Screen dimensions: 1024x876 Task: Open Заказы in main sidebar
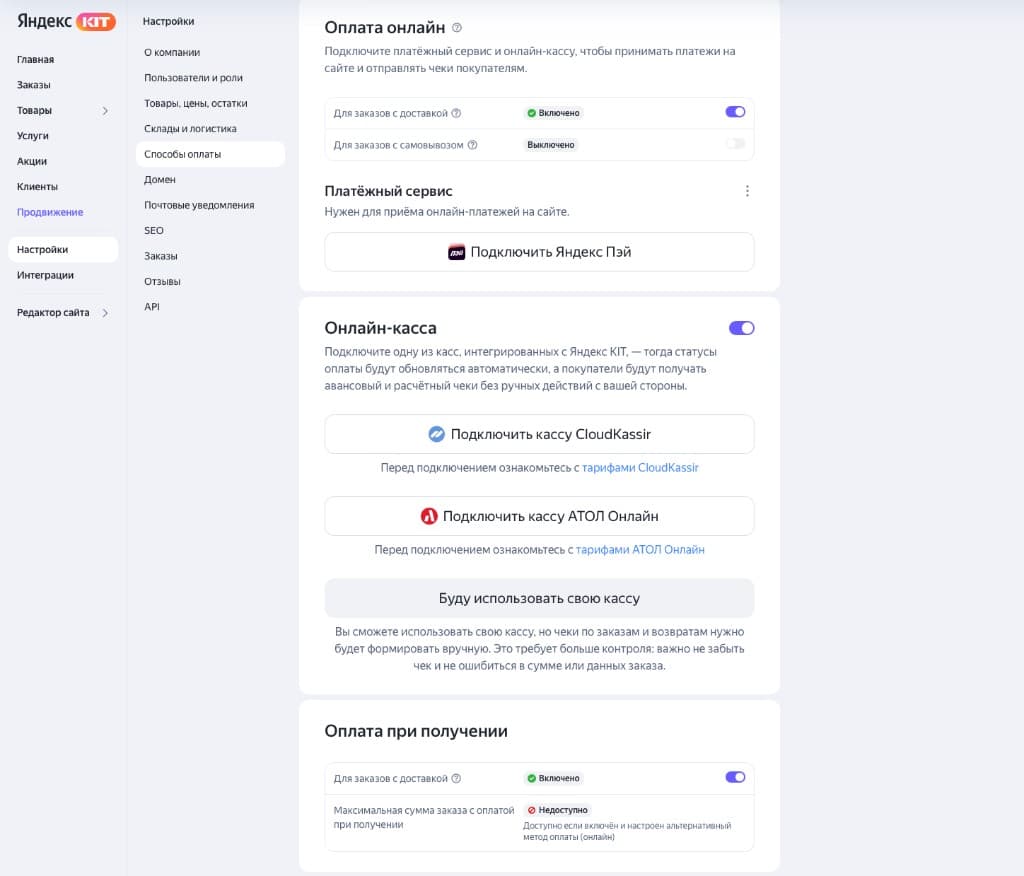[x=33, y=85]
